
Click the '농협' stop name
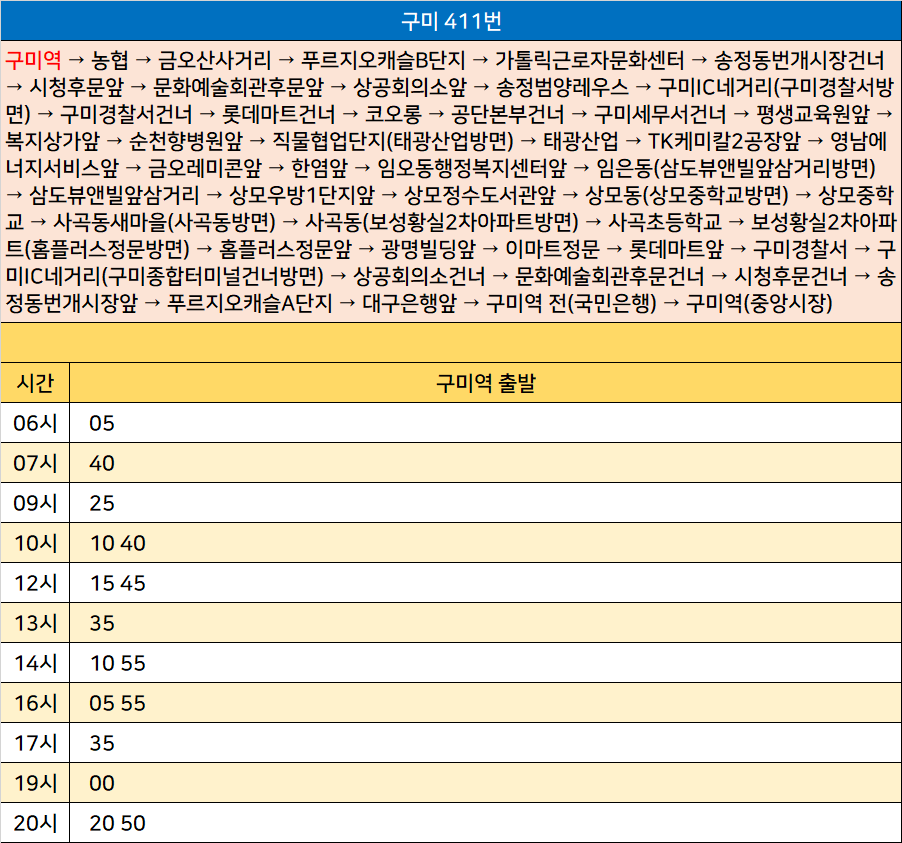[110, 59]
